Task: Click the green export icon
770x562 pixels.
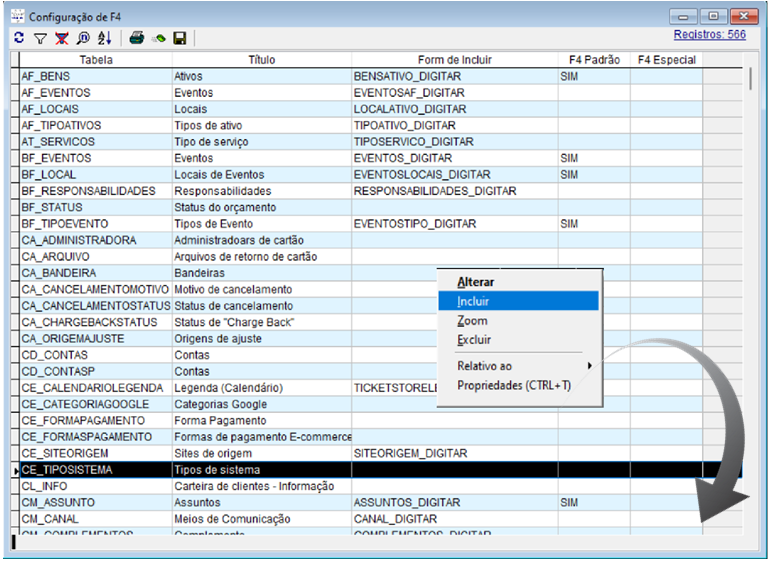Action: point(158,38)
